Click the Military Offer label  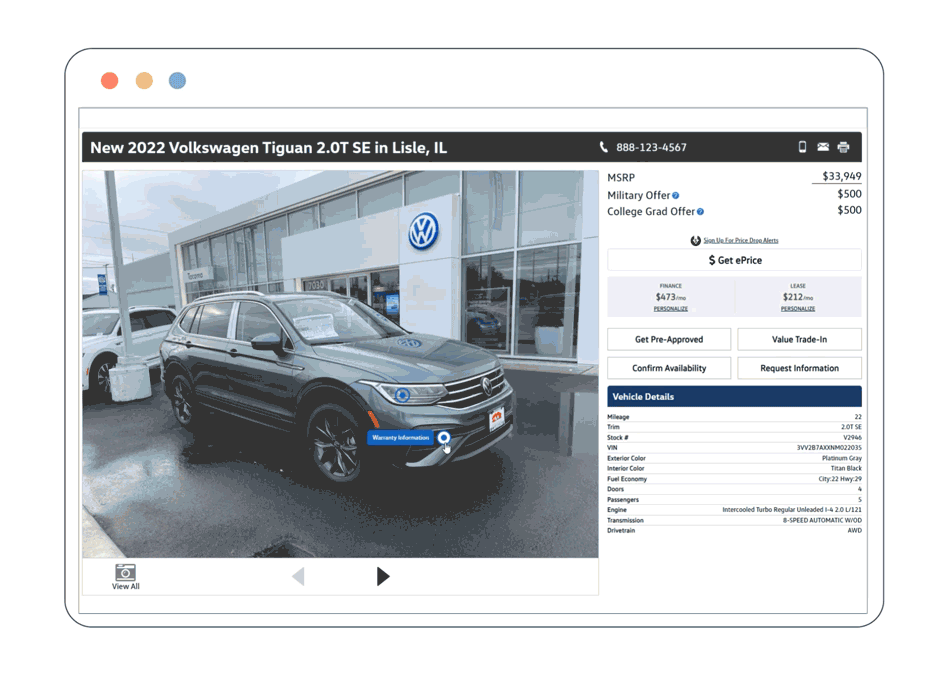(638, 195)
